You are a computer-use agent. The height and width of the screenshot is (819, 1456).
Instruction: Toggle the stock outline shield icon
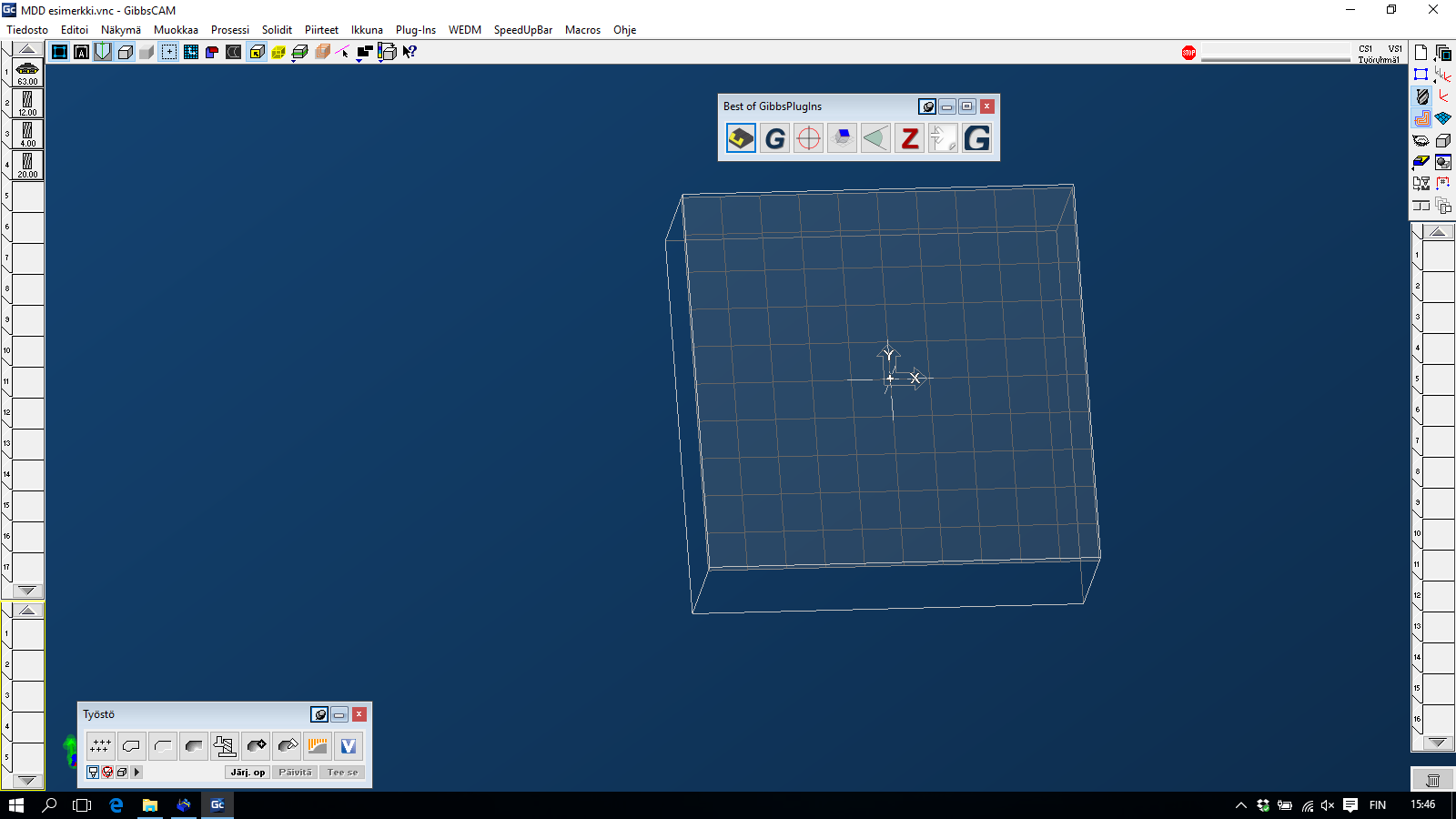tap(103, 52)
